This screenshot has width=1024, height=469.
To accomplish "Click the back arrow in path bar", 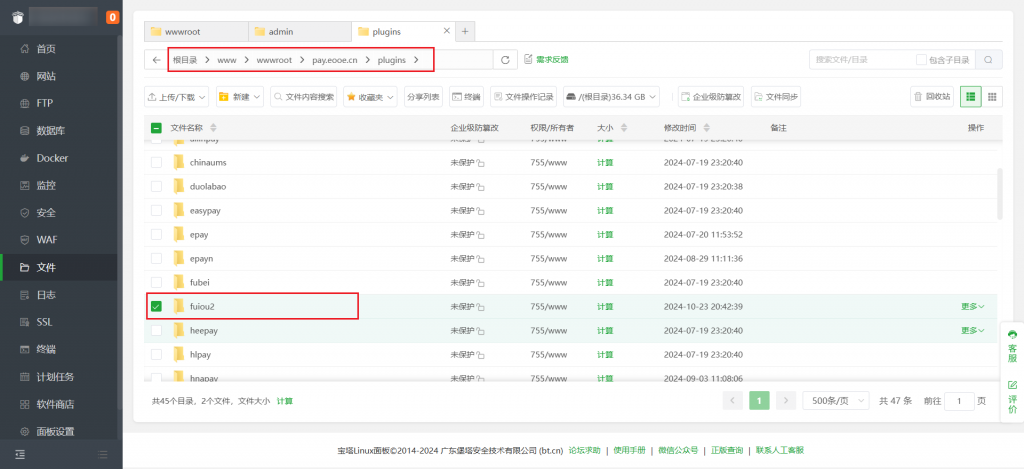I will point(156,60).
